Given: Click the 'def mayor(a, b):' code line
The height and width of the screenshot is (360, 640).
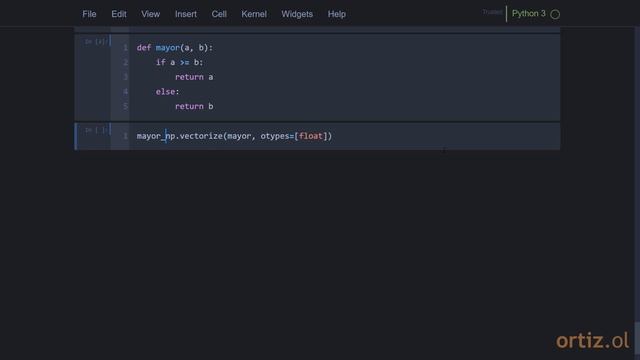Looking at the screenshot, I should click(175, 48).
